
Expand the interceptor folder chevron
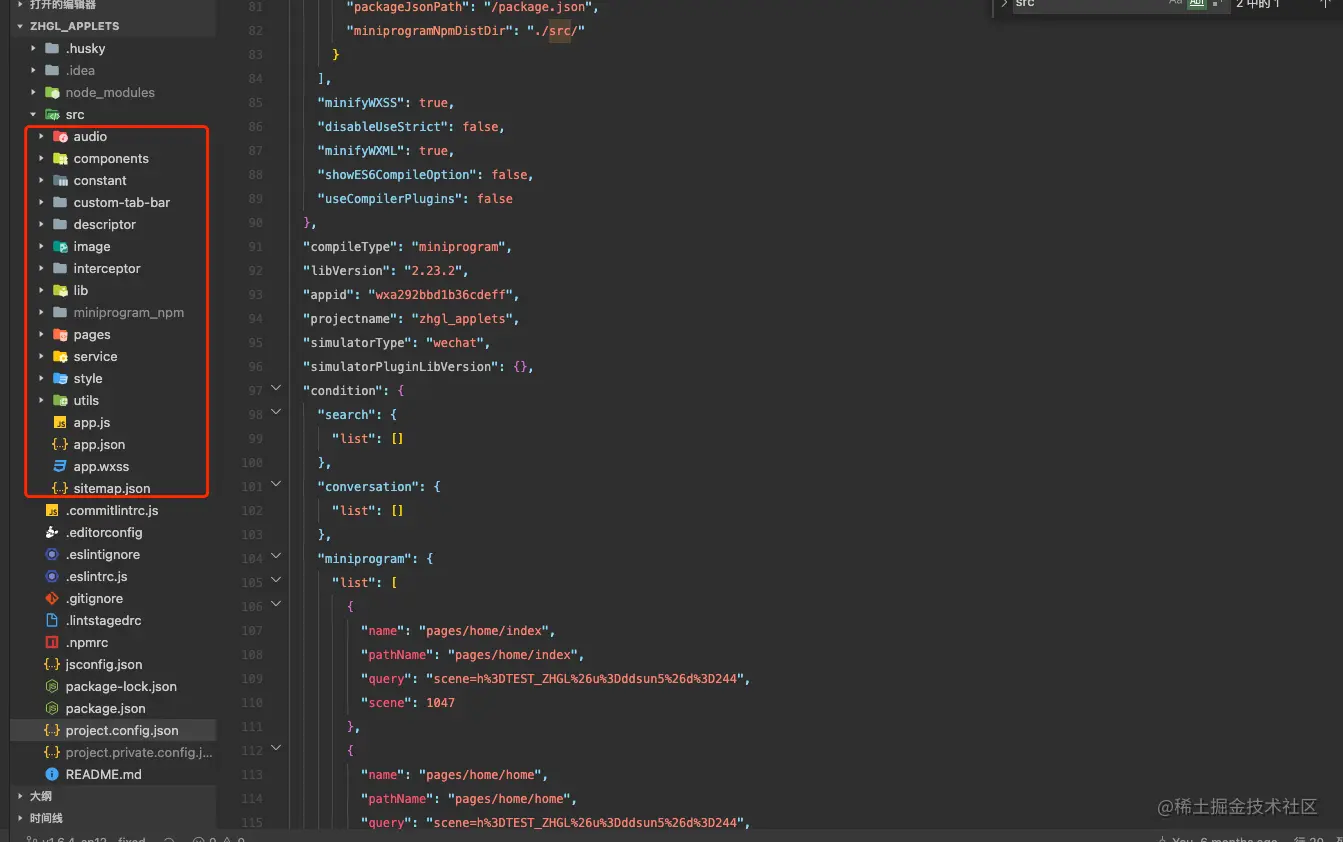pos(41,269)
